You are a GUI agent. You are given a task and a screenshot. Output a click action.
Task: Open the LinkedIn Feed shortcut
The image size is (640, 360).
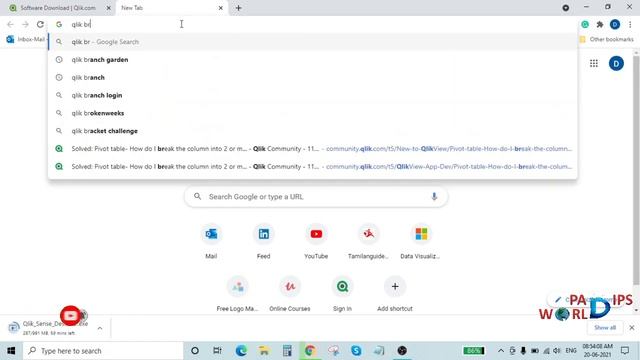(x=263, y=242)
